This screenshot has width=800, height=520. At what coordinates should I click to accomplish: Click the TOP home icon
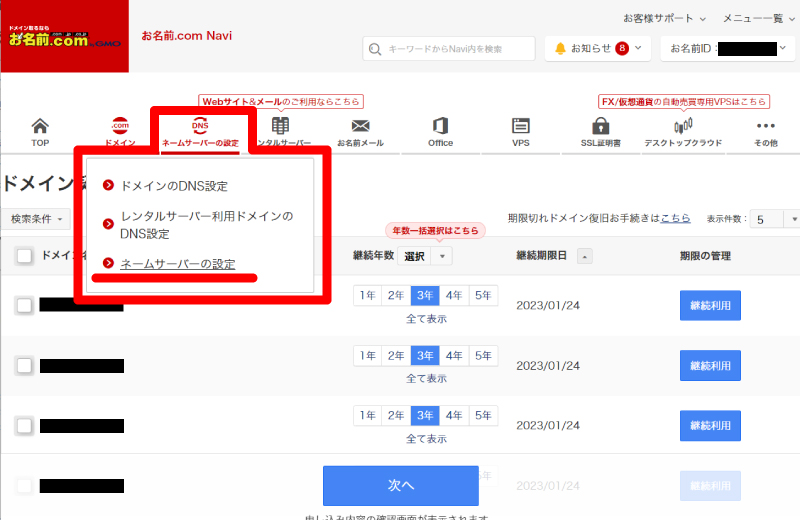(x=40, y=127)
